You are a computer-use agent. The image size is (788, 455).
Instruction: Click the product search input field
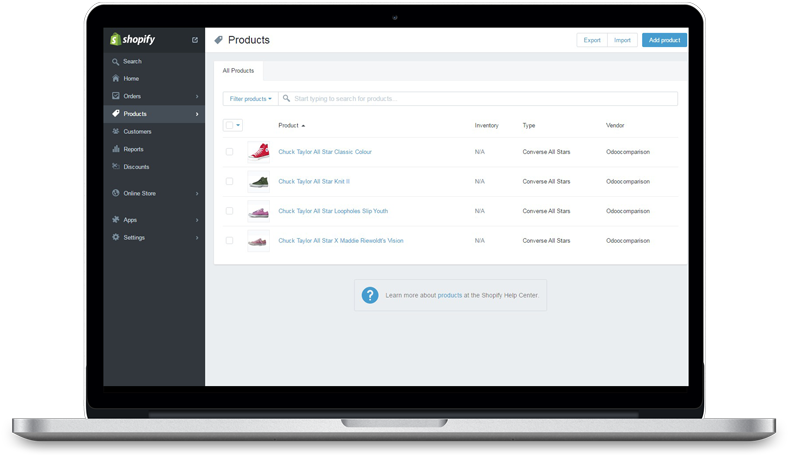pos(480,99)
